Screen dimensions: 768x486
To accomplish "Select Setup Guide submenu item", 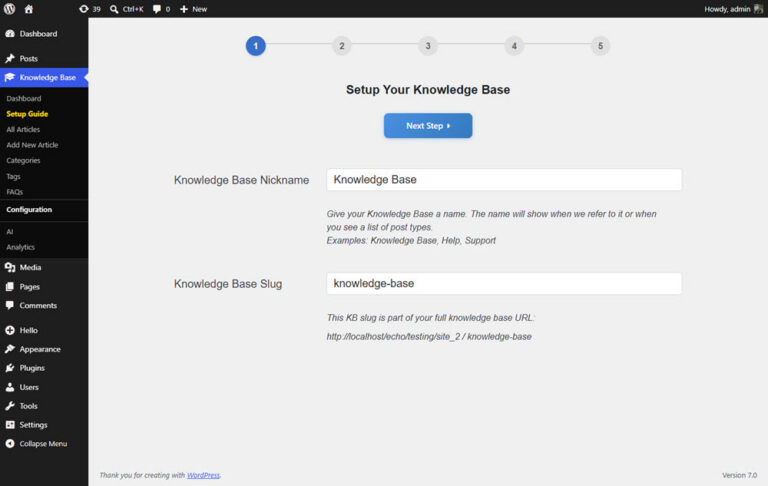I will [x=27, y=114].
